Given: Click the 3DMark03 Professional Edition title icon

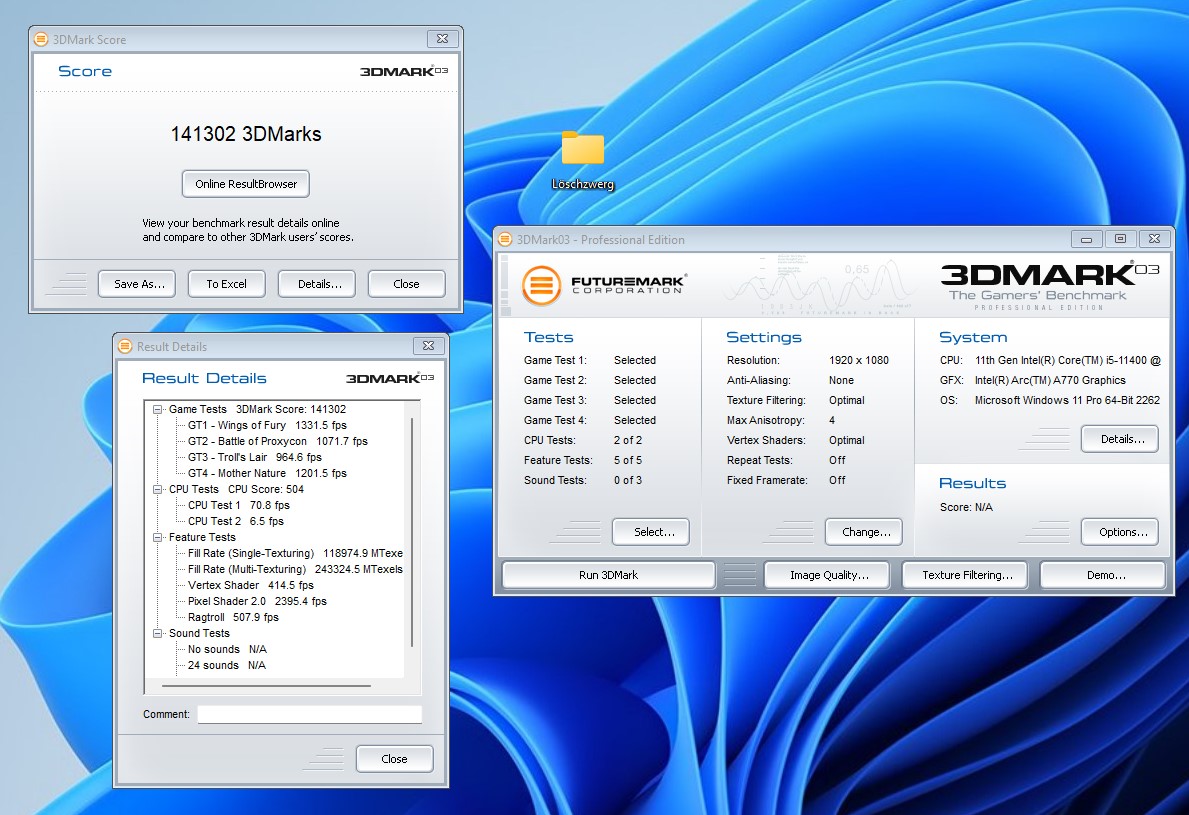Looking at the screenshot, I should click(505, 240).
